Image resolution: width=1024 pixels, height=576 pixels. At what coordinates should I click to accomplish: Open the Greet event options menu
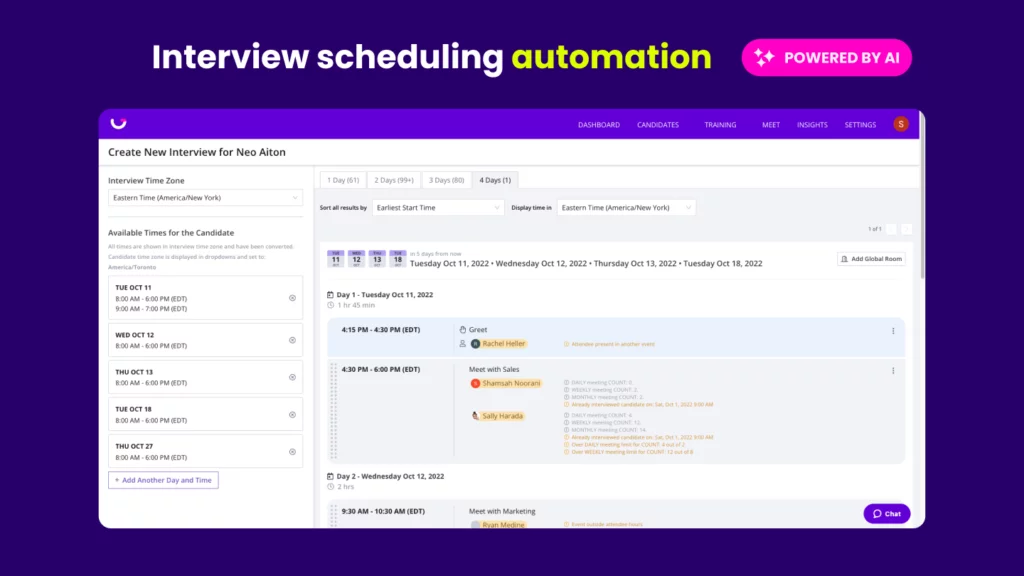point(893,331)
